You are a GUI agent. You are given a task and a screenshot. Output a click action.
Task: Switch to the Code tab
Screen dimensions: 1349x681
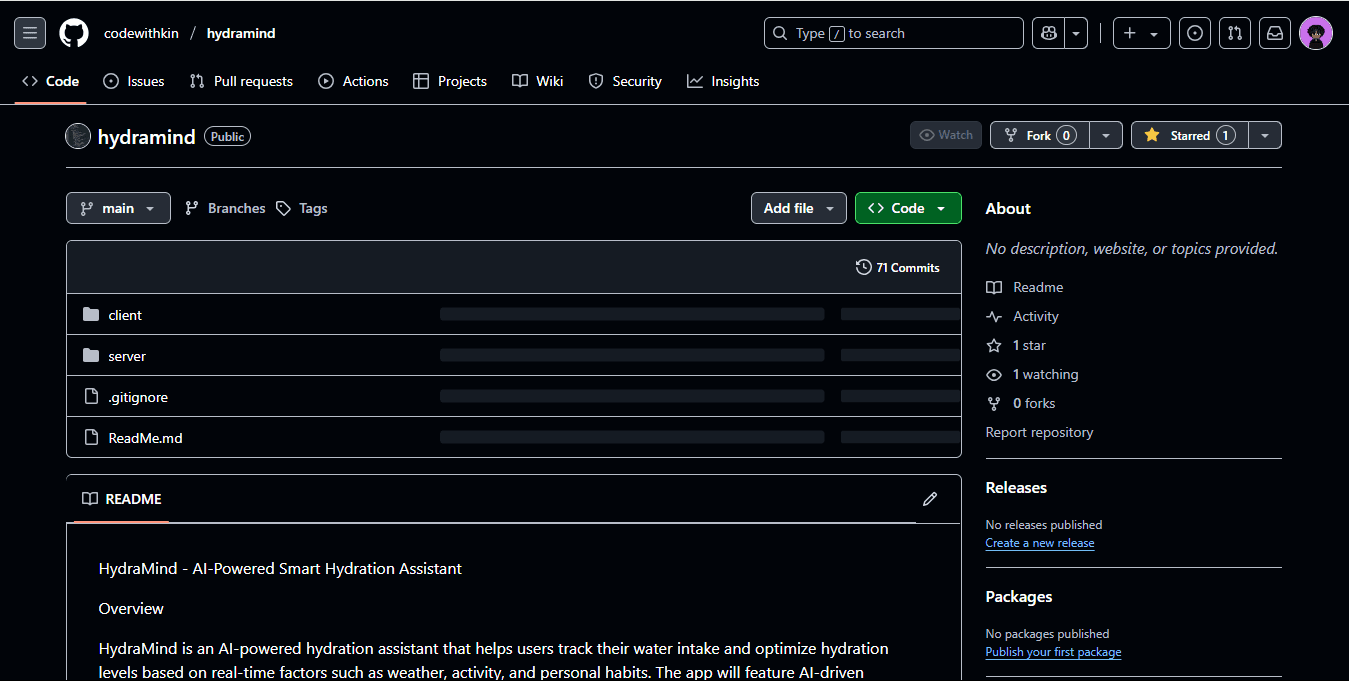tap(51, 81)
